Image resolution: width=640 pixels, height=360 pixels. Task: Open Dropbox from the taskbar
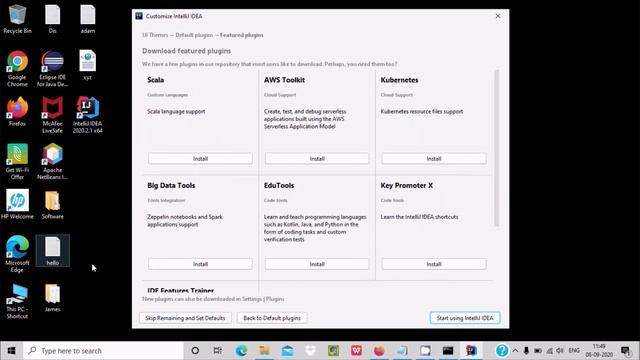[x=310, y=351]
